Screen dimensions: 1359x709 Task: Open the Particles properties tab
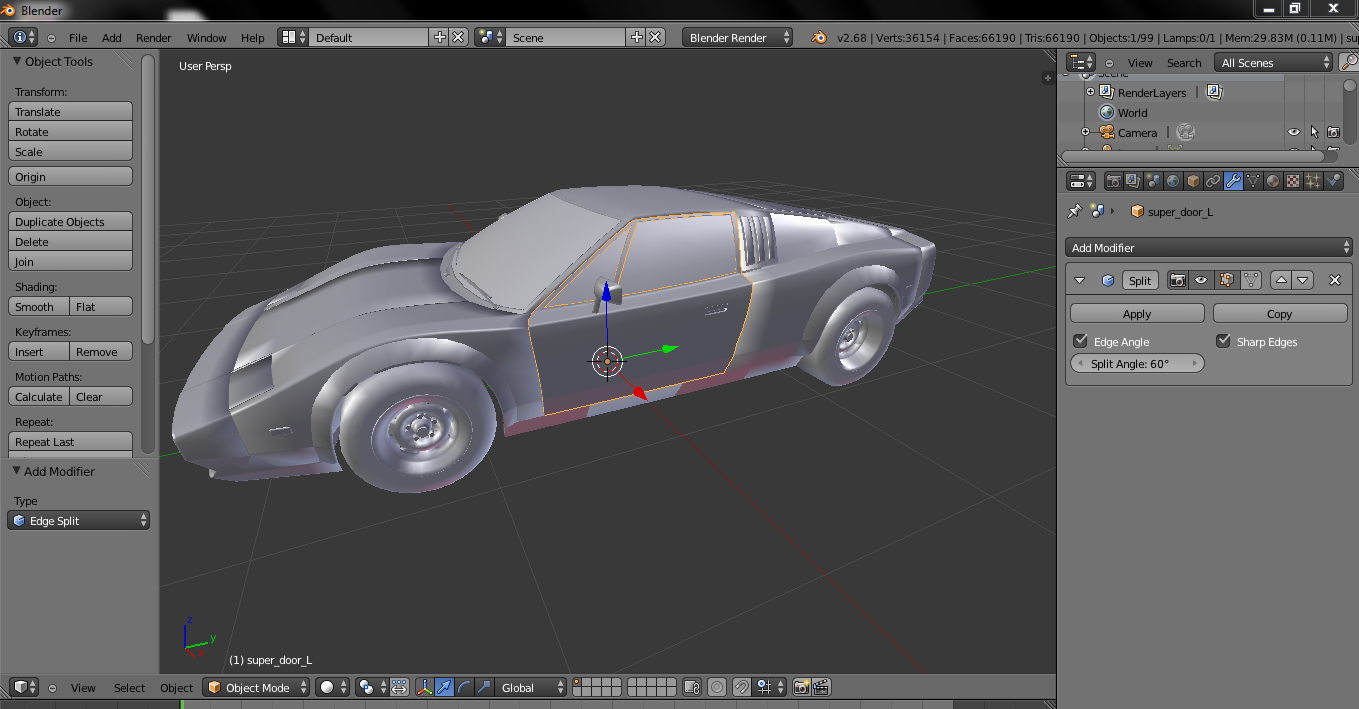tap(1313, 181)
